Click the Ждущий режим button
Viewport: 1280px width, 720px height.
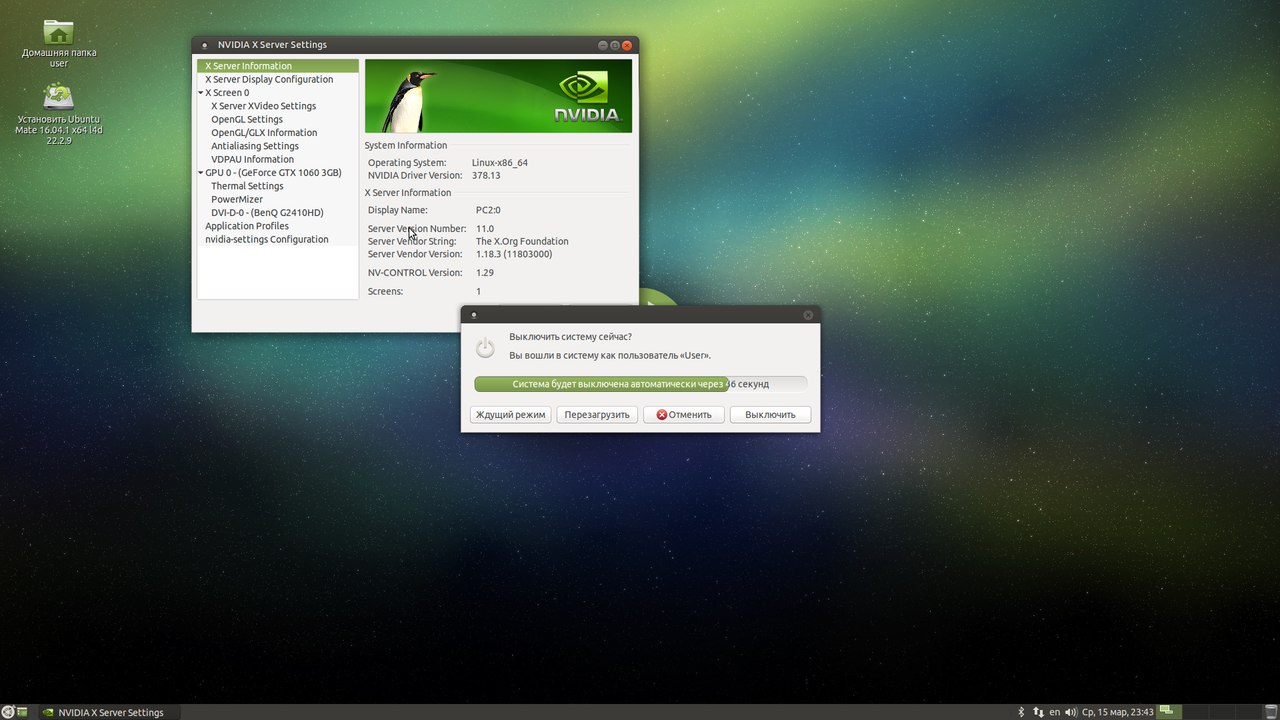click(510, 414)
